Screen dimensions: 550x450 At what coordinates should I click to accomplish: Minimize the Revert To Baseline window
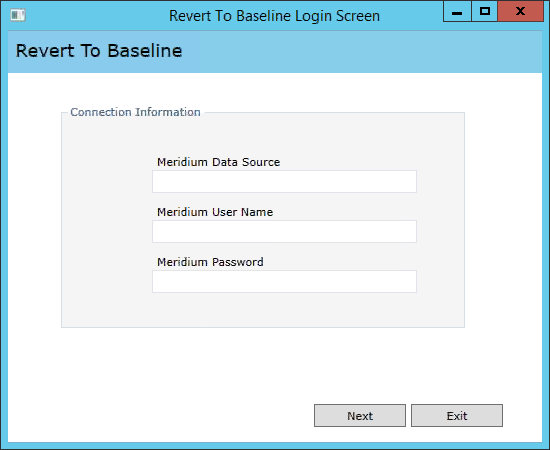(x=457, y=12)
